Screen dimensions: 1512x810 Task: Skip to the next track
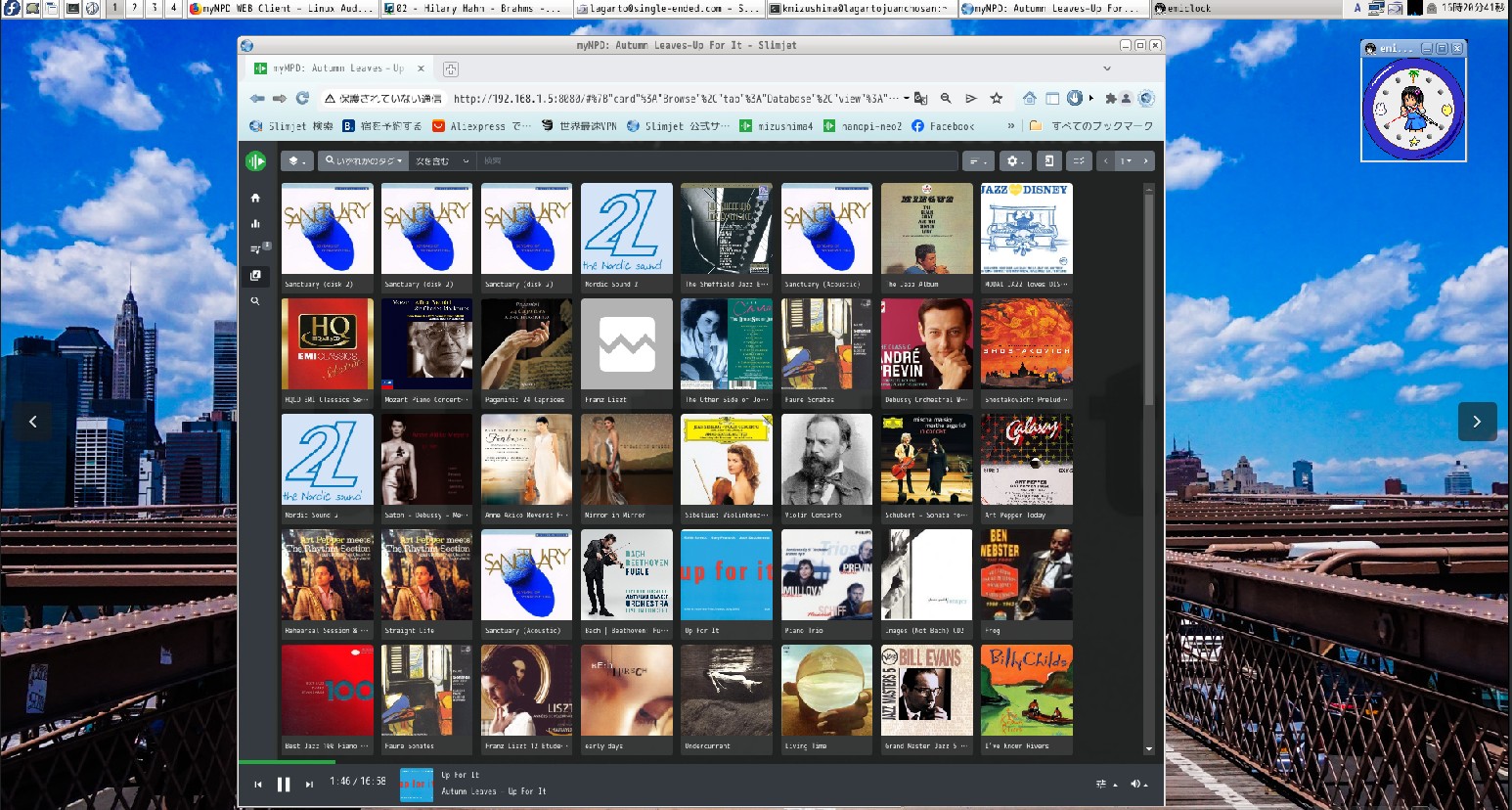coord(309,784)
